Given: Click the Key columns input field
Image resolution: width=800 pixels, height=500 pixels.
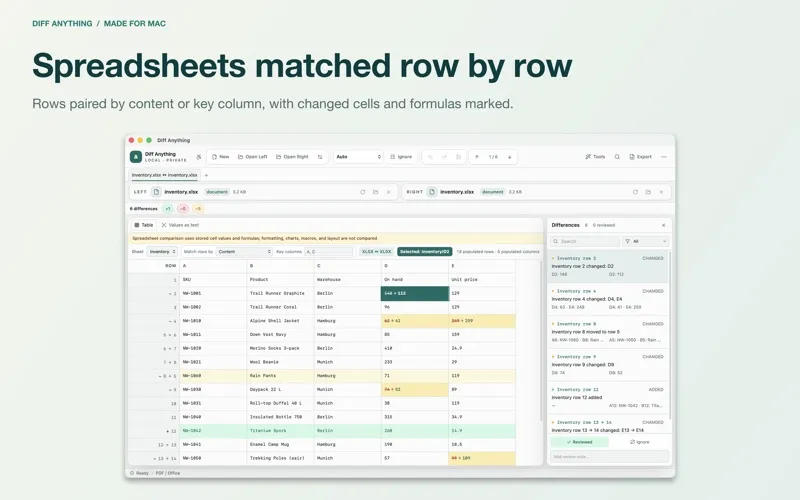Looking at the screenshot, I should pyautogui.click(x=329, y=252).
